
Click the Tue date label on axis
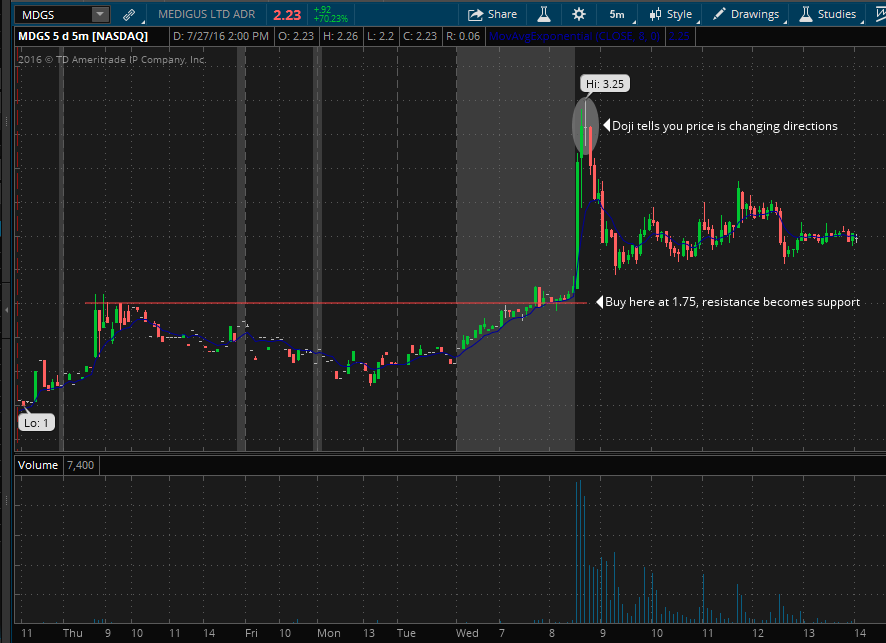pyautogui.click(x=406, y=633)
